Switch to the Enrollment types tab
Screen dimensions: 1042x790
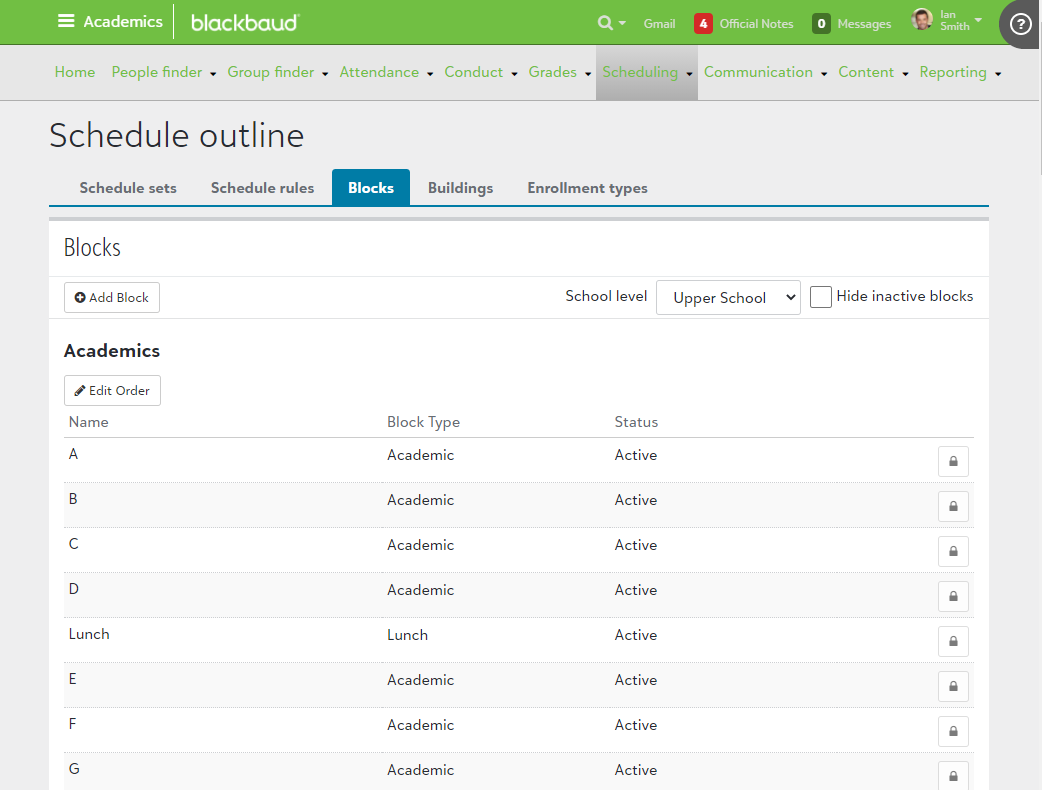point(587,188)
